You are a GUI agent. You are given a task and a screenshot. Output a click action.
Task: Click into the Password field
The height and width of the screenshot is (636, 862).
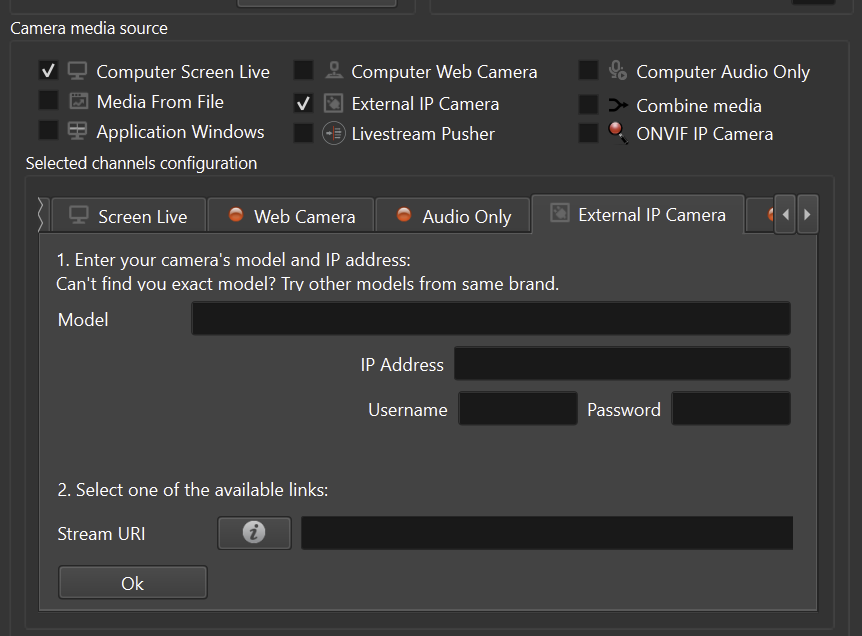pyautogui.click(x=730, y=409)
